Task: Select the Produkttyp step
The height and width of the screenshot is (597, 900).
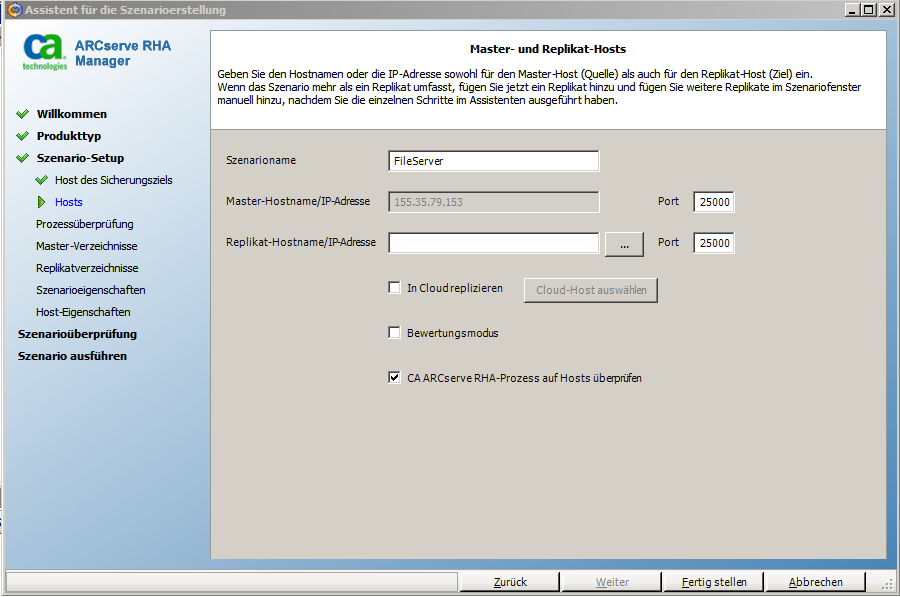Action: 69,136
